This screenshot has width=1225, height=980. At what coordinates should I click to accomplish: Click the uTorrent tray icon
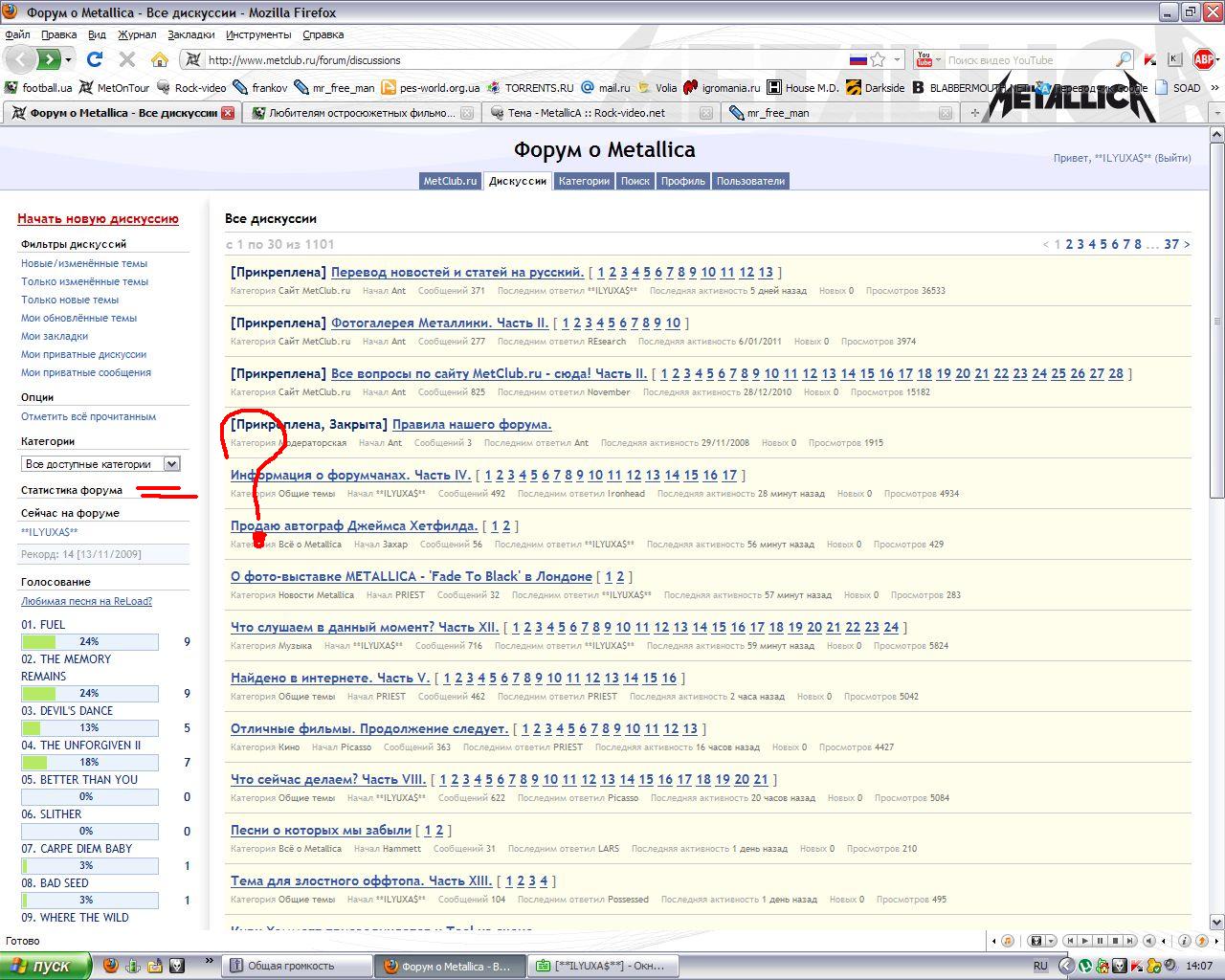pos(1085,966)
